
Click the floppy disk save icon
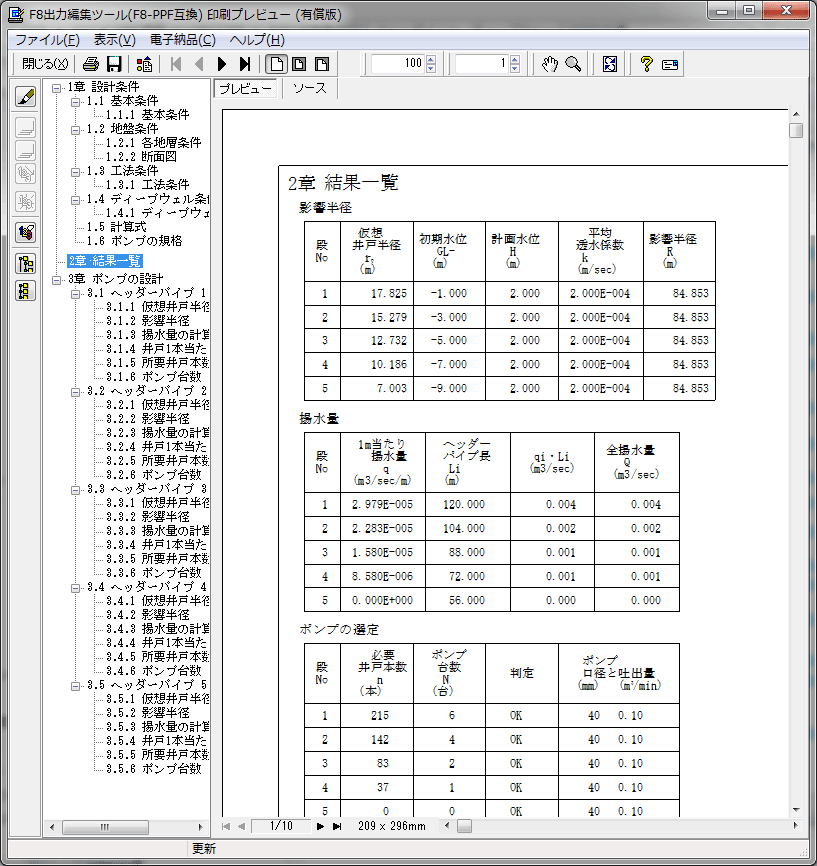[114, 64]
